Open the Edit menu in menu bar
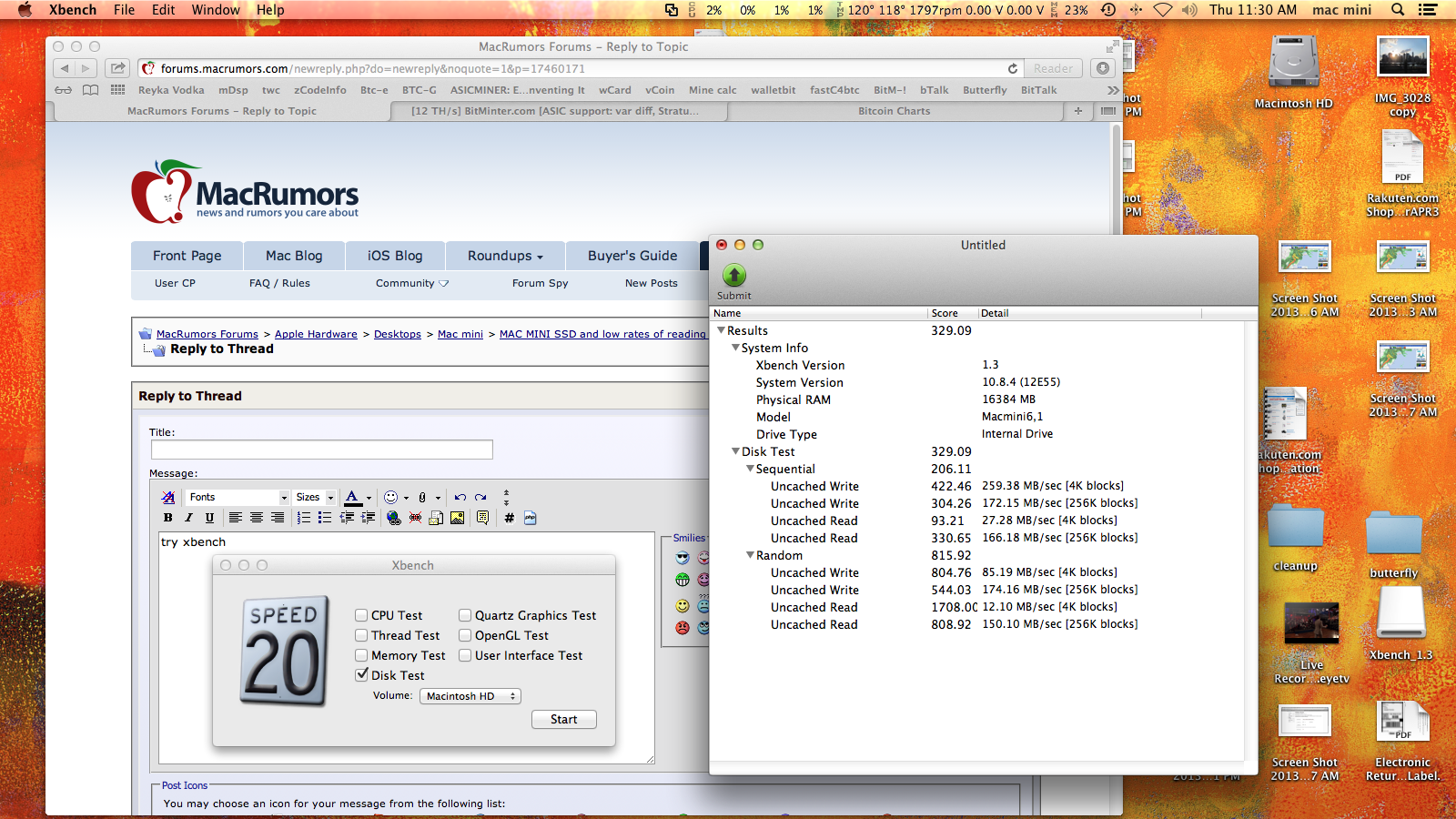This screenshot has width=1456, height=819. pos(164,10)
